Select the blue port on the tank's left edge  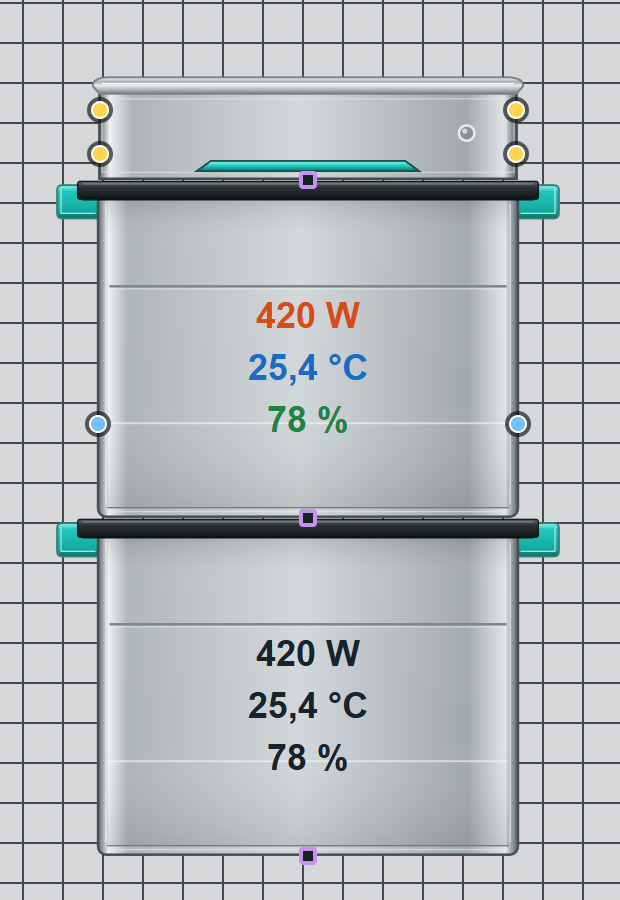pos(98,424)
